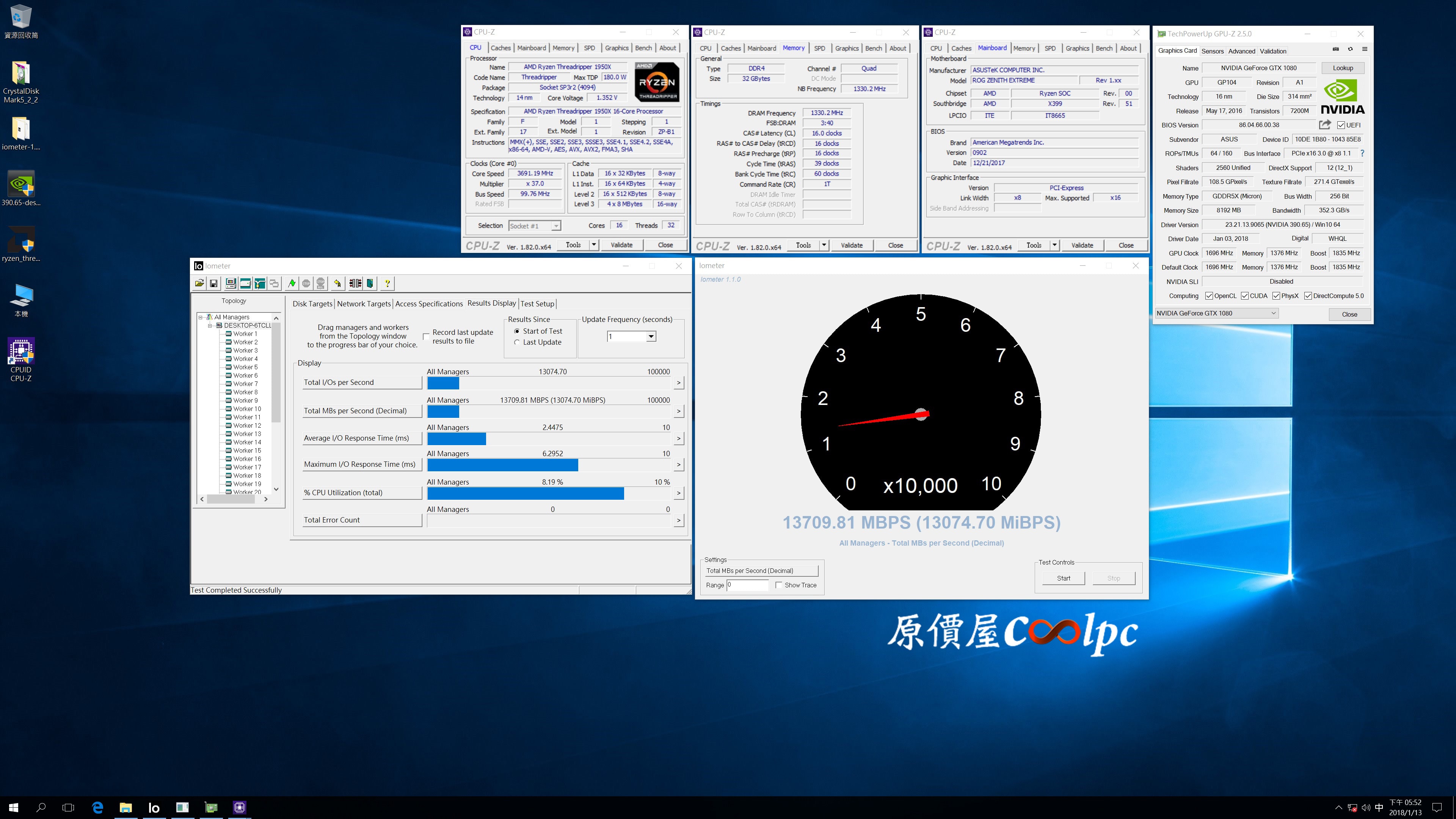Open Microsoft Edge from taskbar
This screenshot has height=819, width=1456.
(x=98, y=808)
